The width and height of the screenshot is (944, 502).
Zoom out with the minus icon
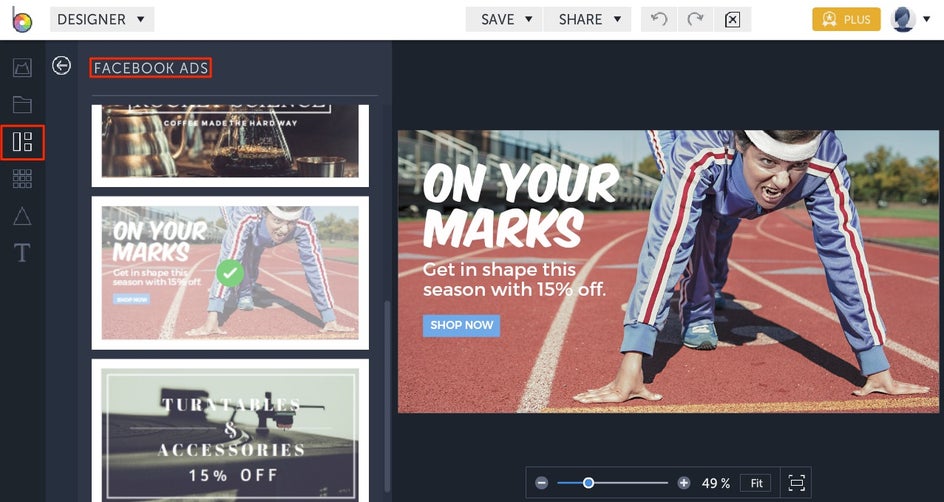542,483
